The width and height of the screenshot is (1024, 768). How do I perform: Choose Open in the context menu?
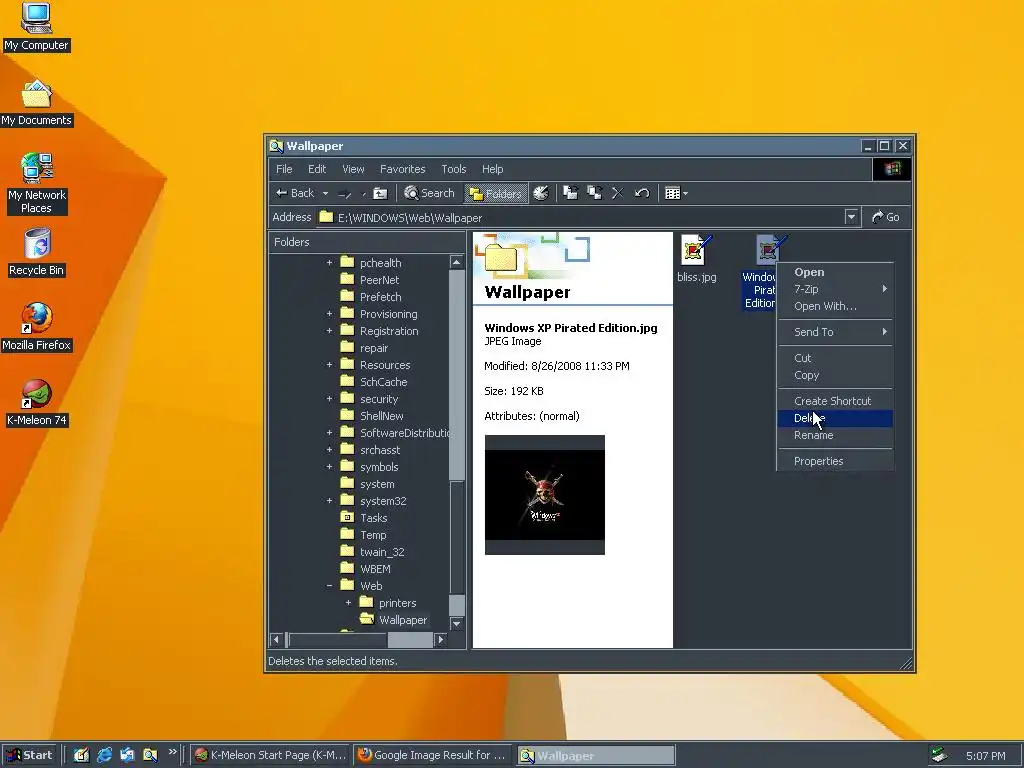tap(835, 272)
